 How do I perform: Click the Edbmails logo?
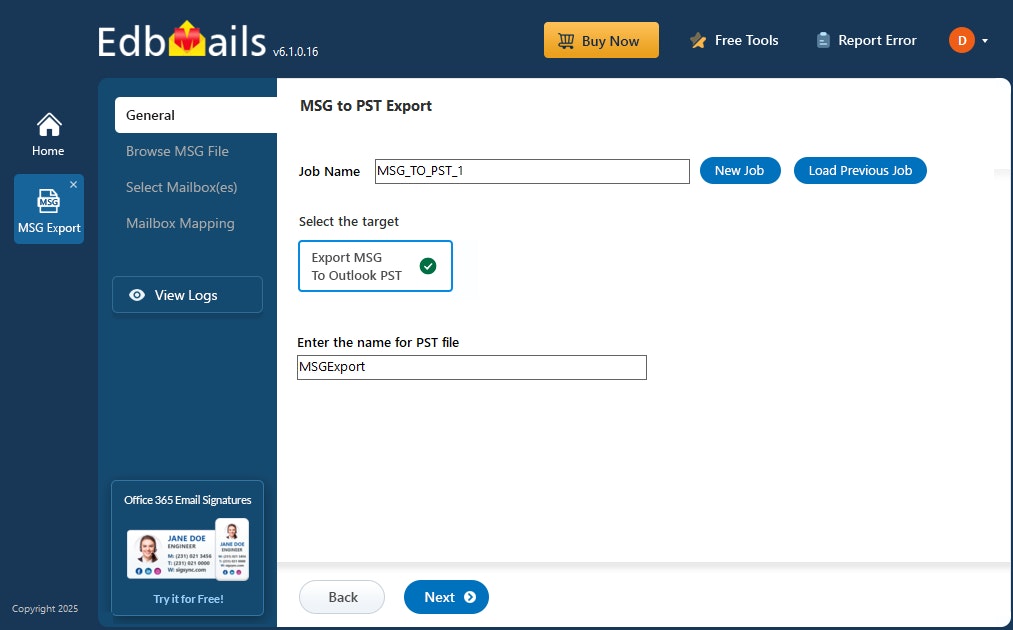(182, 40)
